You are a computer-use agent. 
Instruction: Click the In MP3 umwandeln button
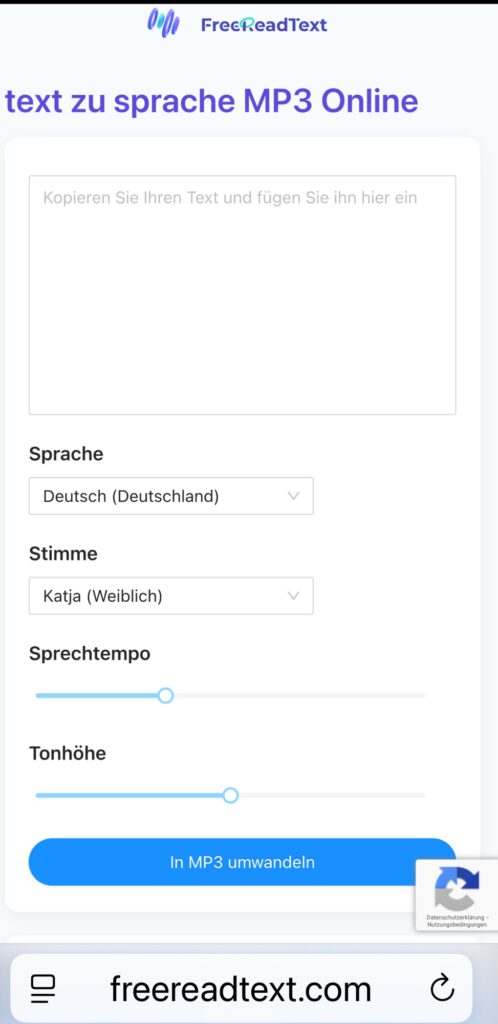(x=242, y=862)
